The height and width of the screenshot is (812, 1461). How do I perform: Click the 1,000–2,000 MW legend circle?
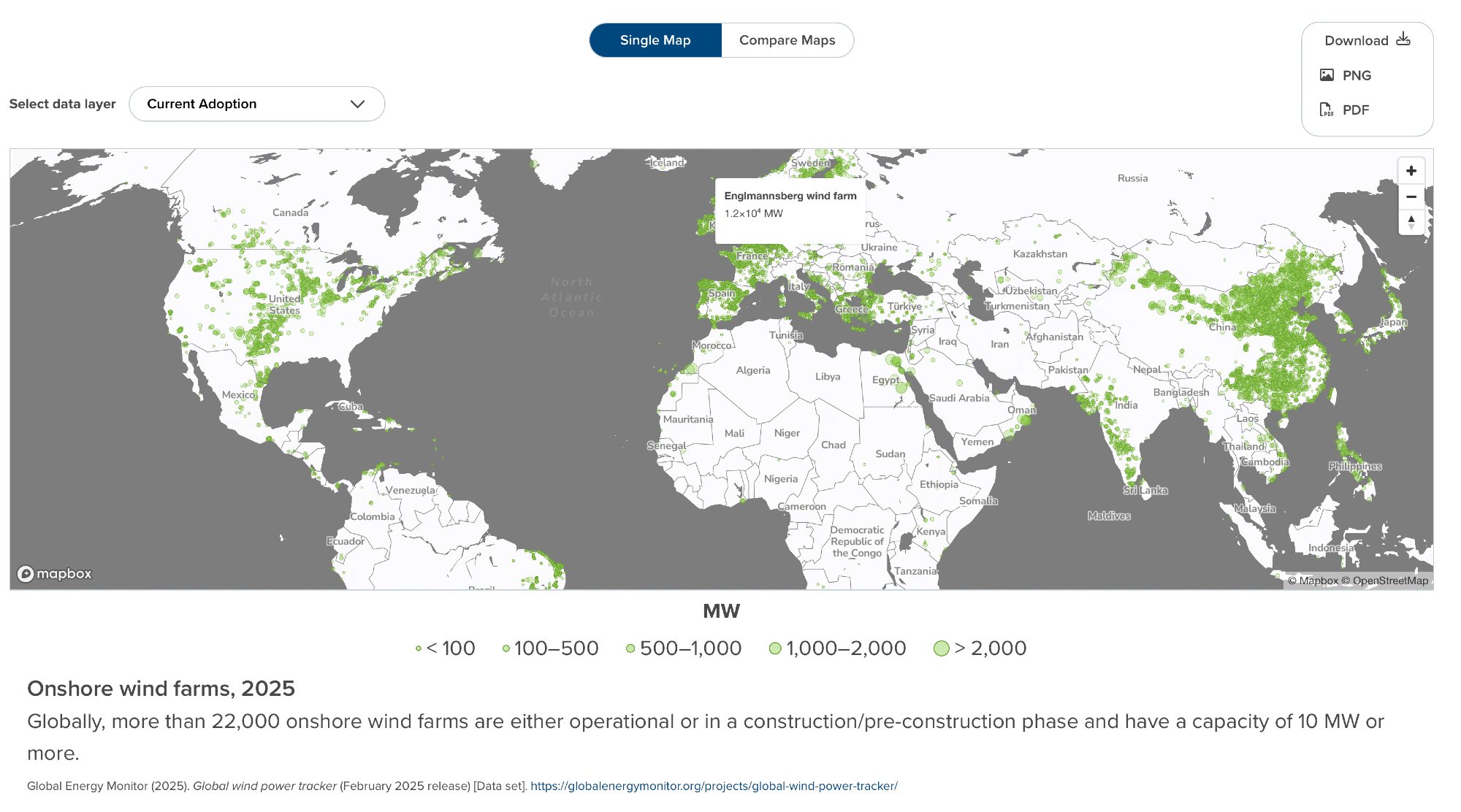pos(775,648)
